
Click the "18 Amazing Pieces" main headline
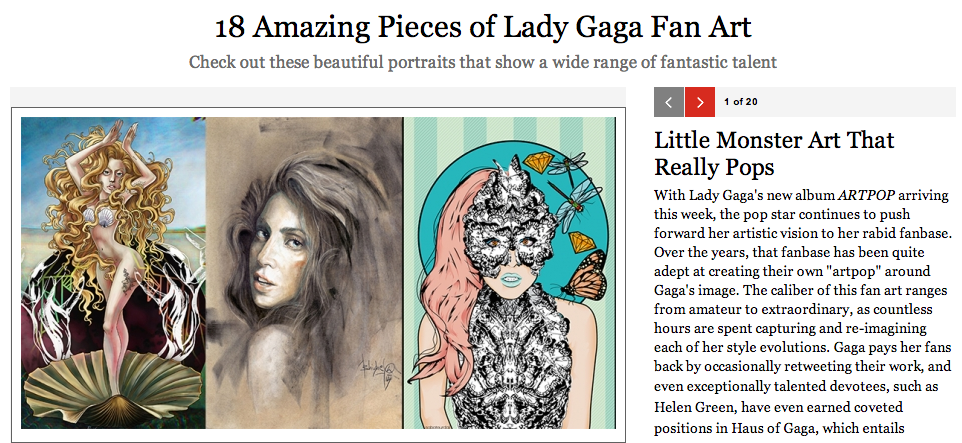click(483, 26)
